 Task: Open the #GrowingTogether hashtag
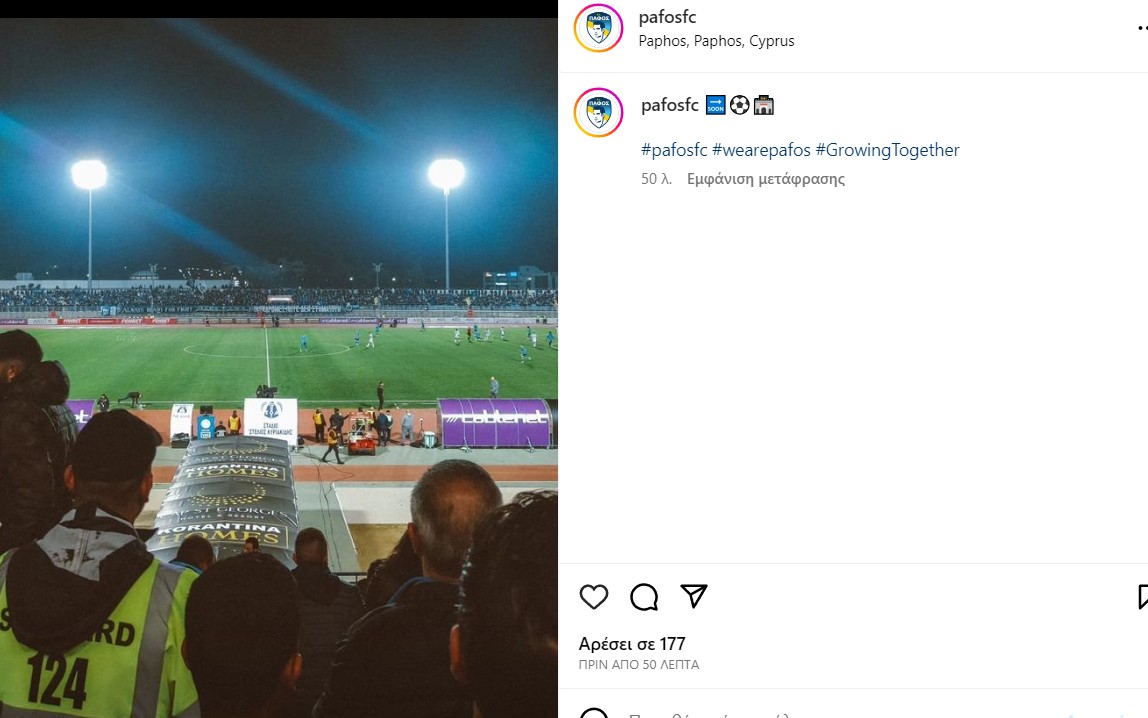[887, 150]
